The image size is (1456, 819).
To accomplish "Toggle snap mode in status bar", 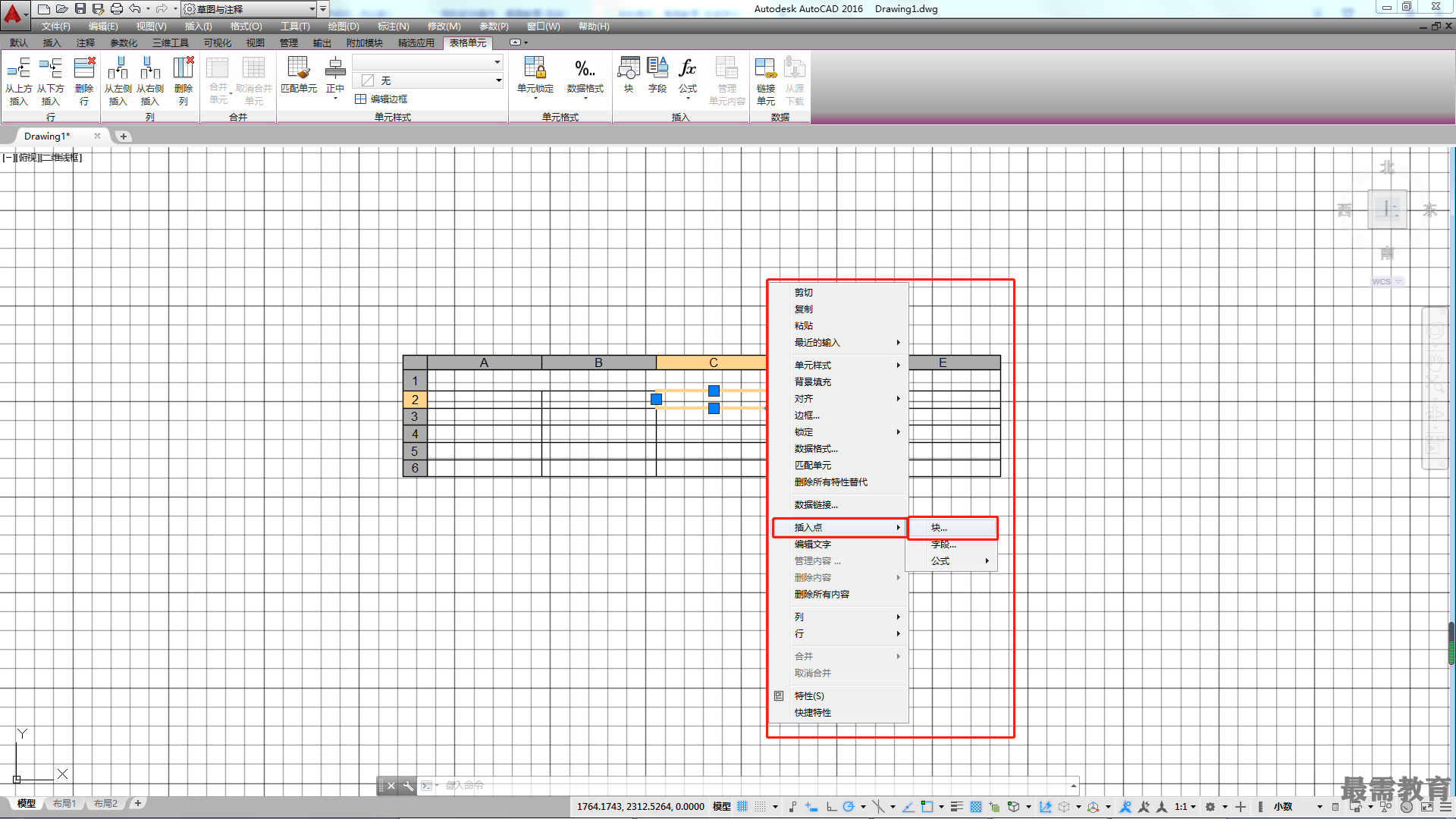I will pyautogui.click(x=761, y=807).
